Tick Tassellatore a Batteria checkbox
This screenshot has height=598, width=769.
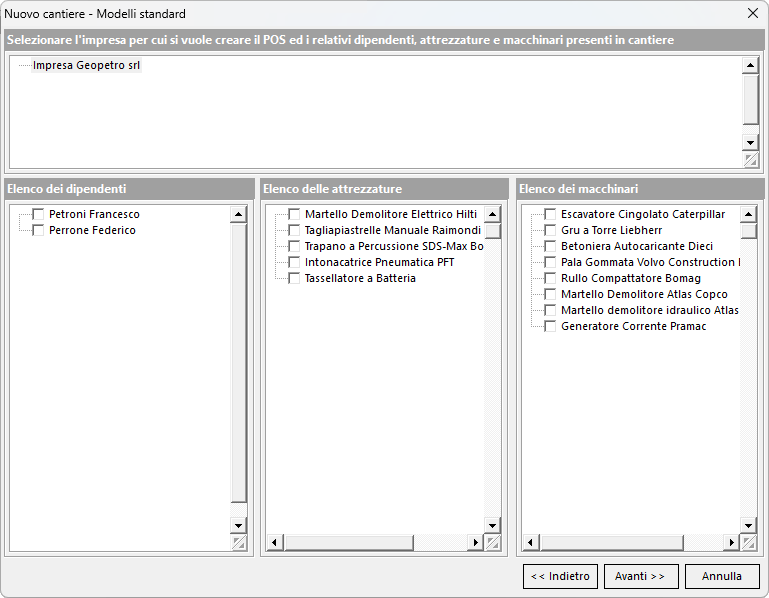click(x=294, y=278)
